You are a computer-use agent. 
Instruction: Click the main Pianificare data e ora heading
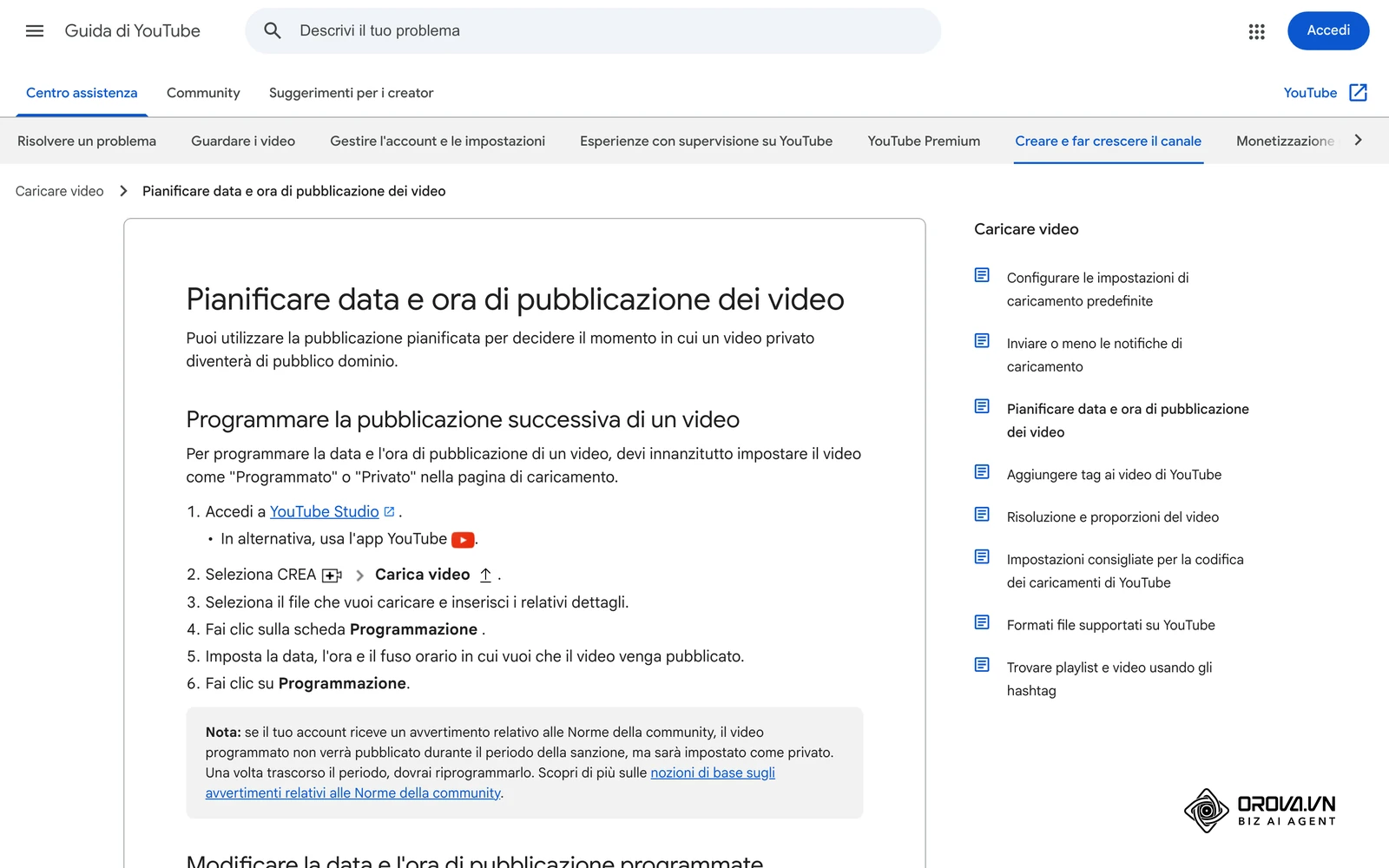point(515,299)
